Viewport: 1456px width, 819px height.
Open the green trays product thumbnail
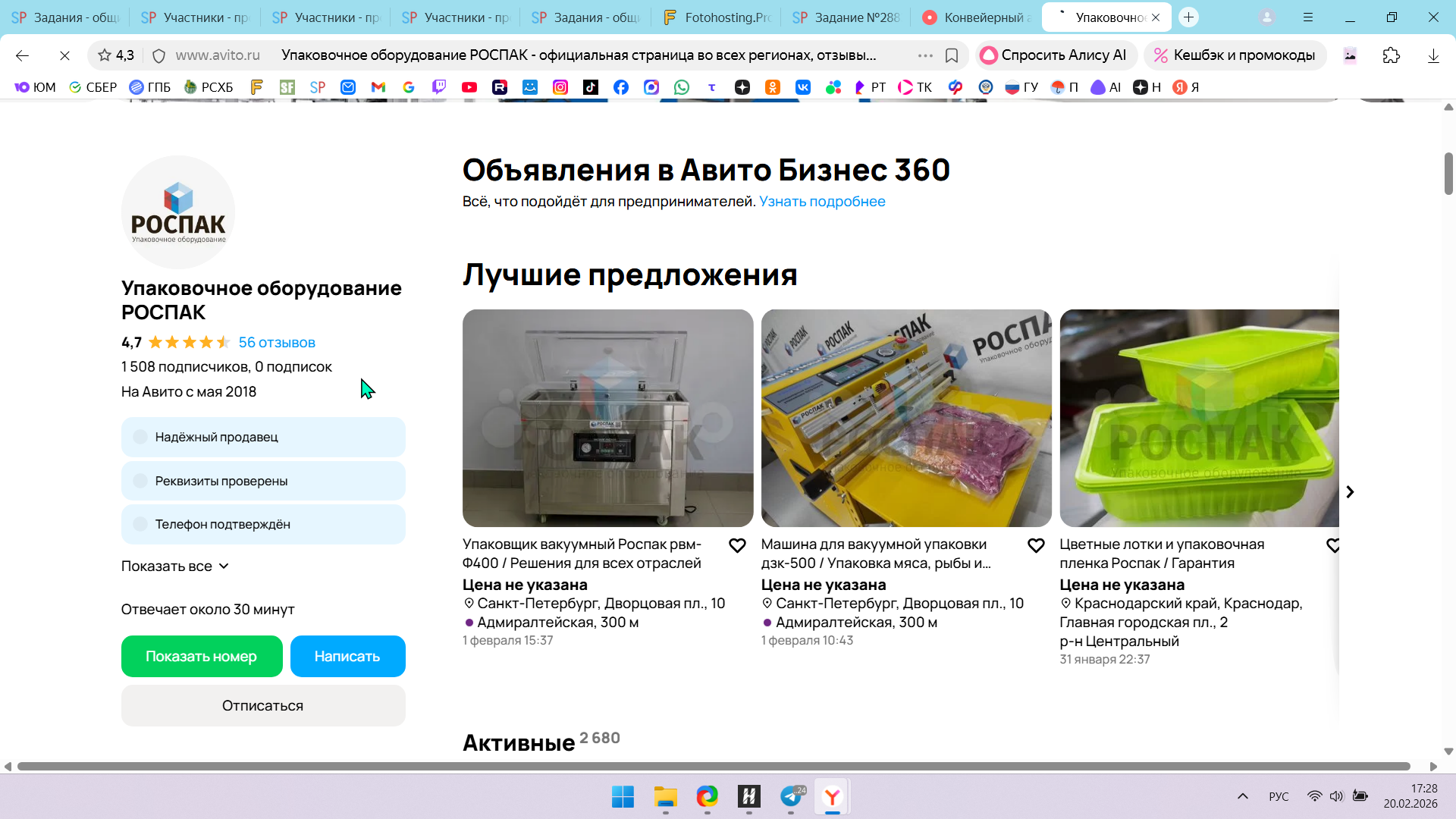[1199, 418]
